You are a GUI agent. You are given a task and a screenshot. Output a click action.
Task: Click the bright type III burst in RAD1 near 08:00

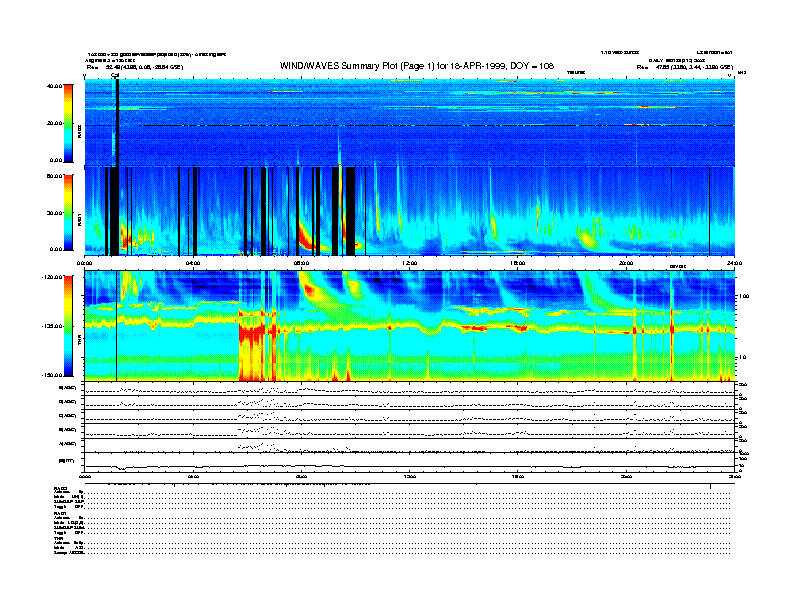point(306,236)
